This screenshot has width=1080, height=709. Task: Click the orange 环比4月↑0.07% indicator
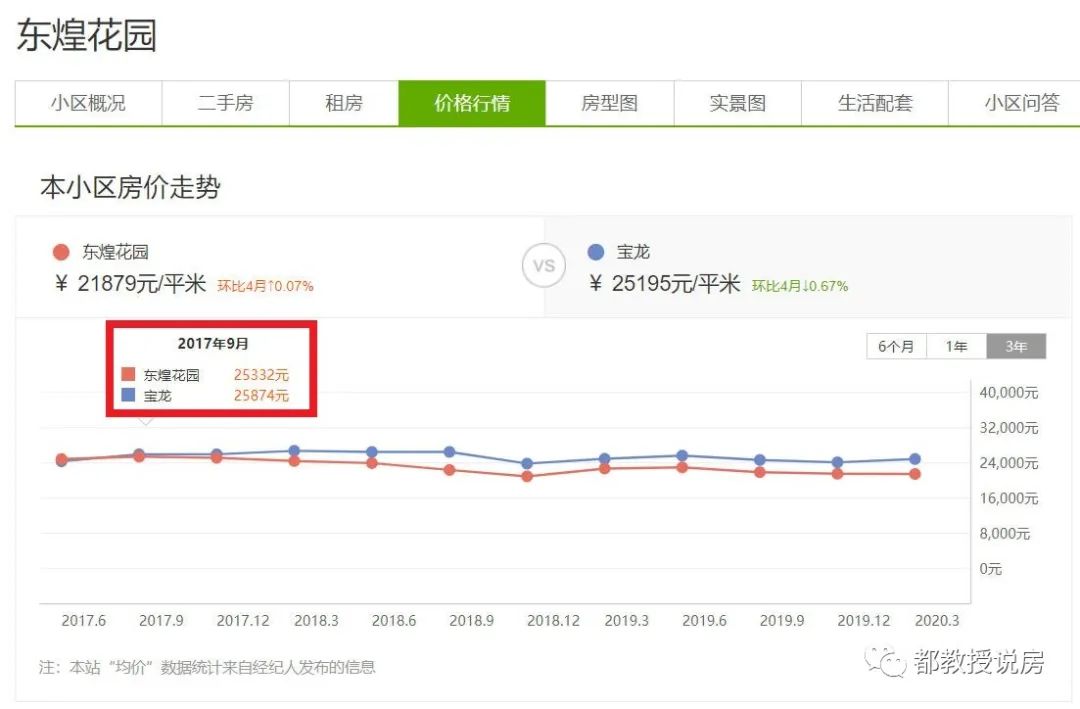[264, 285]
